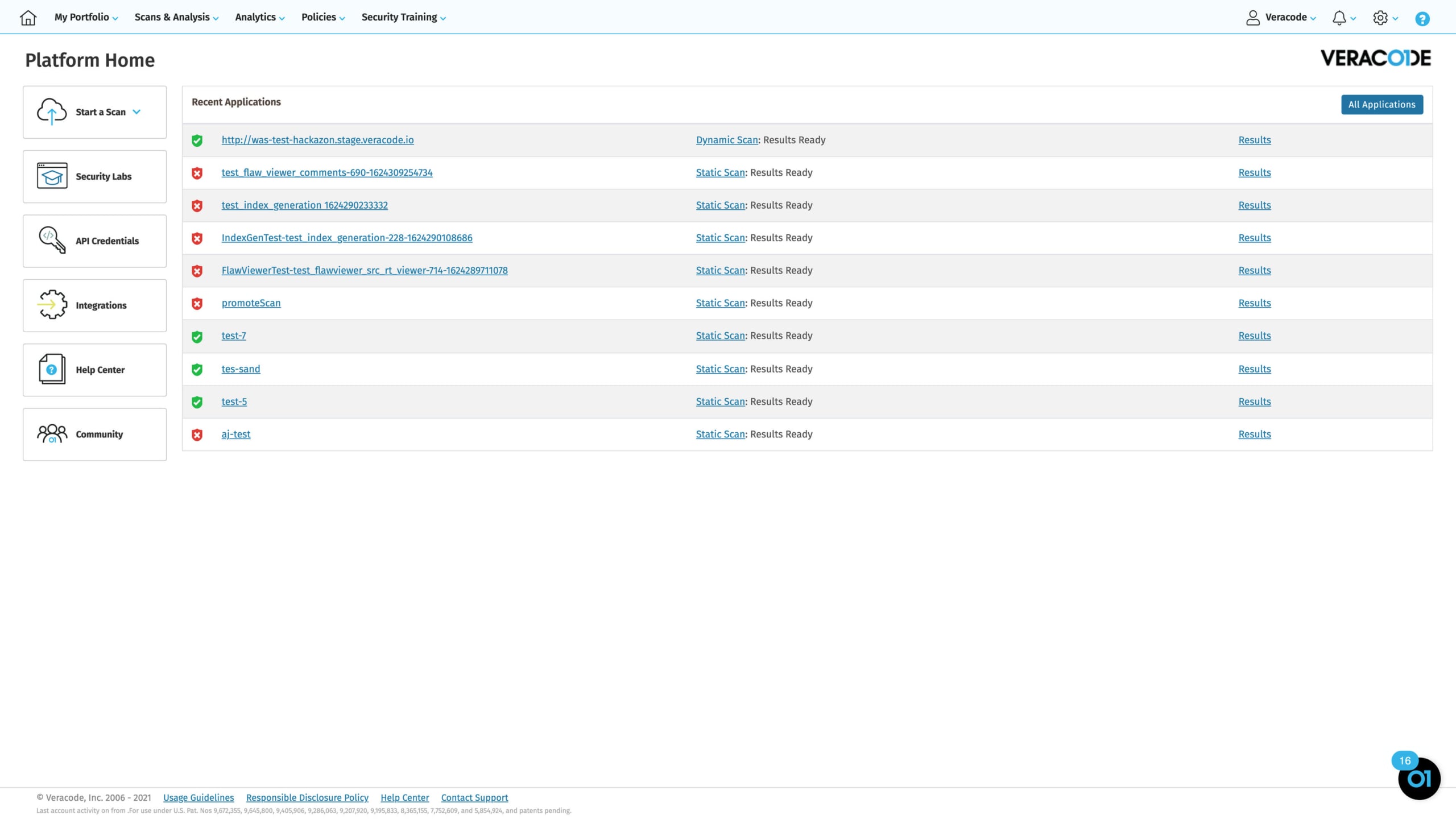Image resolution: width=1456 pixels, height=819 pixels.
Task: Open the Help Center tile label
Action: [x=100, y=370]
